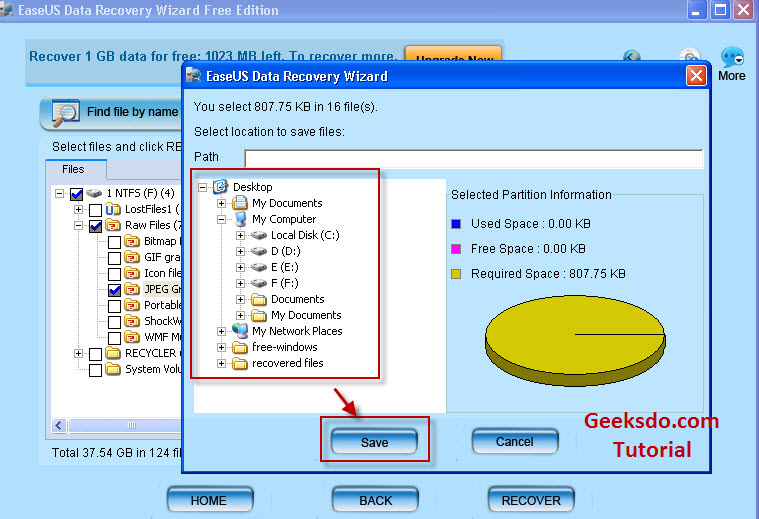The image size is (759, 519).
Task: Click the RECOVER button
Action: 531,500
